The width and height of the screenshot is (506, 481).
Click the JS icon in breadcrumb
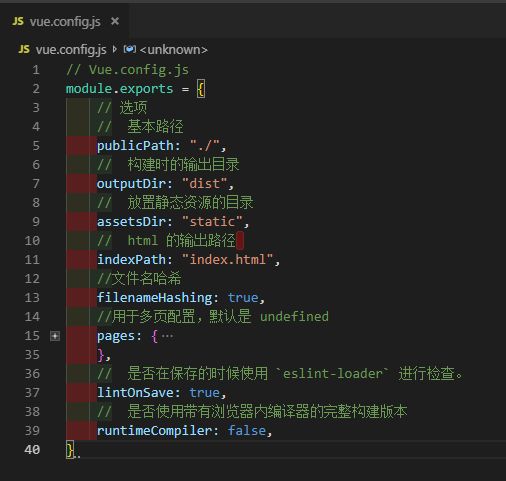[24, 50]
